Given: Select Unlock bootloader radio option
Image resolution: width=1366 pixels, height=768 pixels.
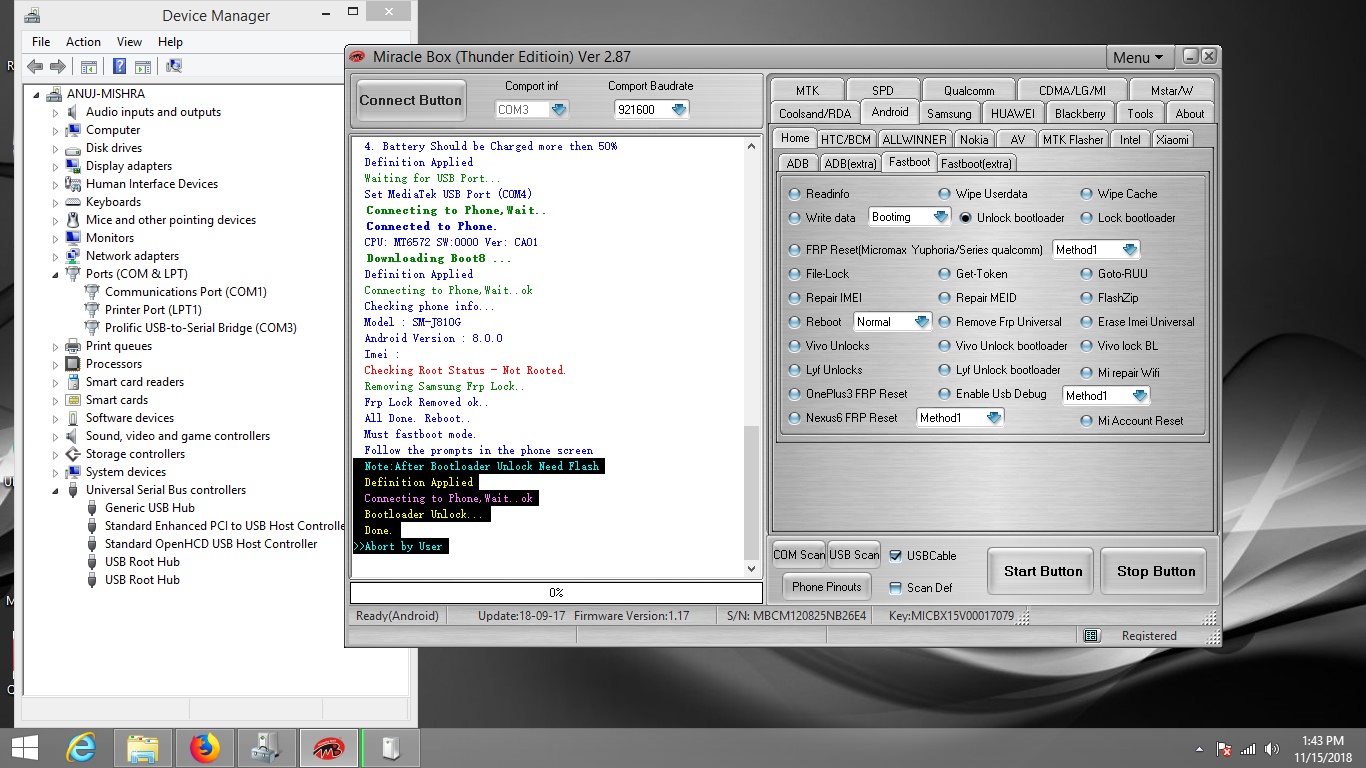Looking at the screenshot, I should pos(966,218).
